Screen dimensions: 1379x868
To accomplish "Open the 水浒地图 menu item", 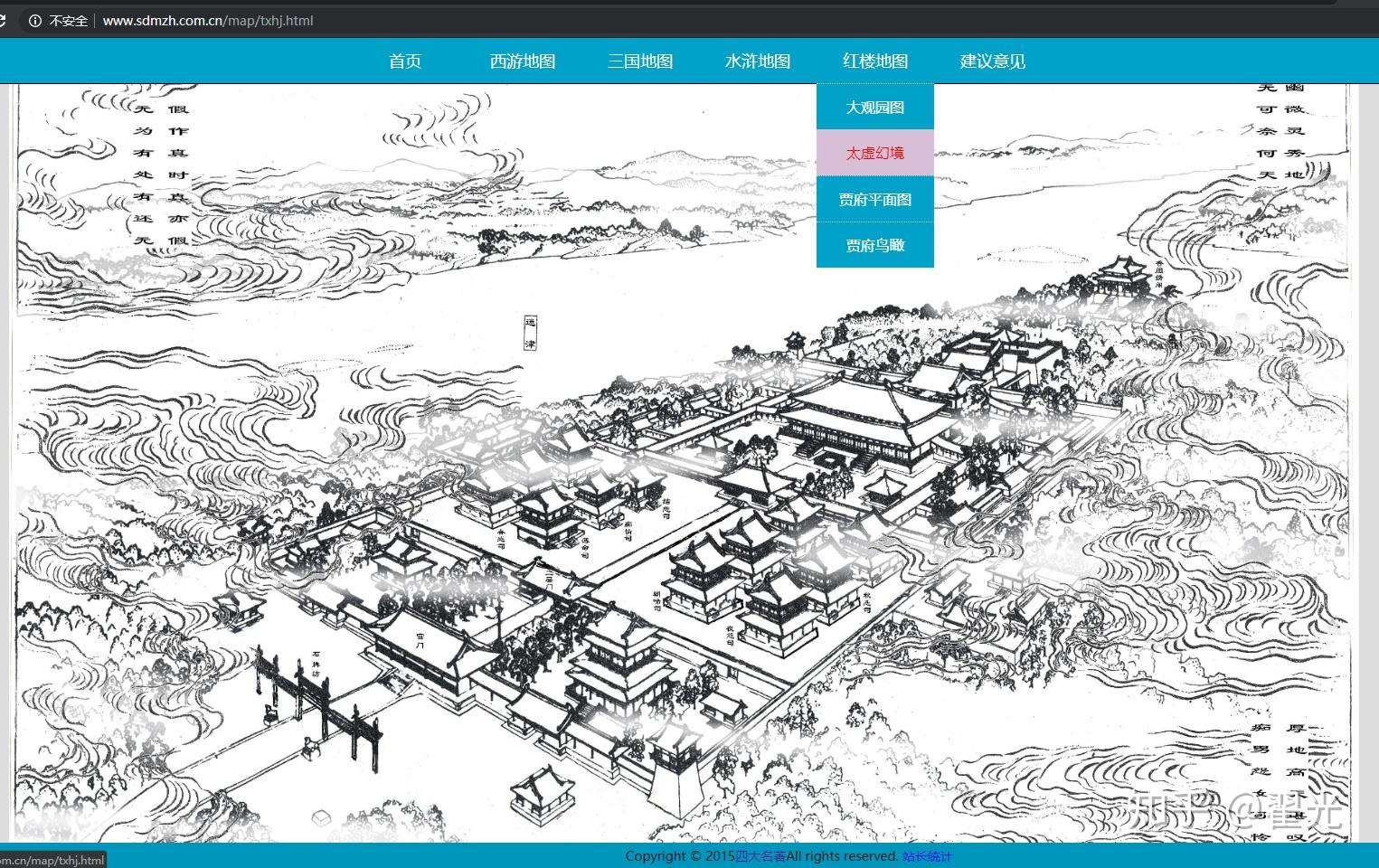I will tap(758, 61).
